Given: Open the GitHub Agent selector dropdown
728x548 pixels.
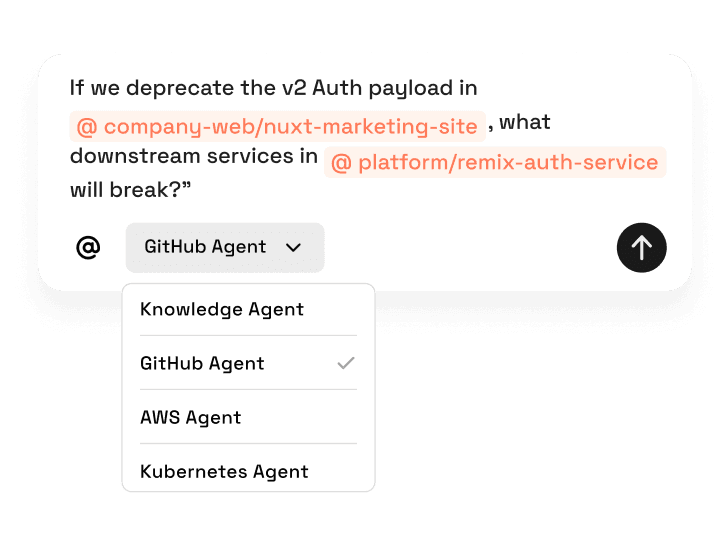Looking at the screenshot, I should tap(224, 247).
